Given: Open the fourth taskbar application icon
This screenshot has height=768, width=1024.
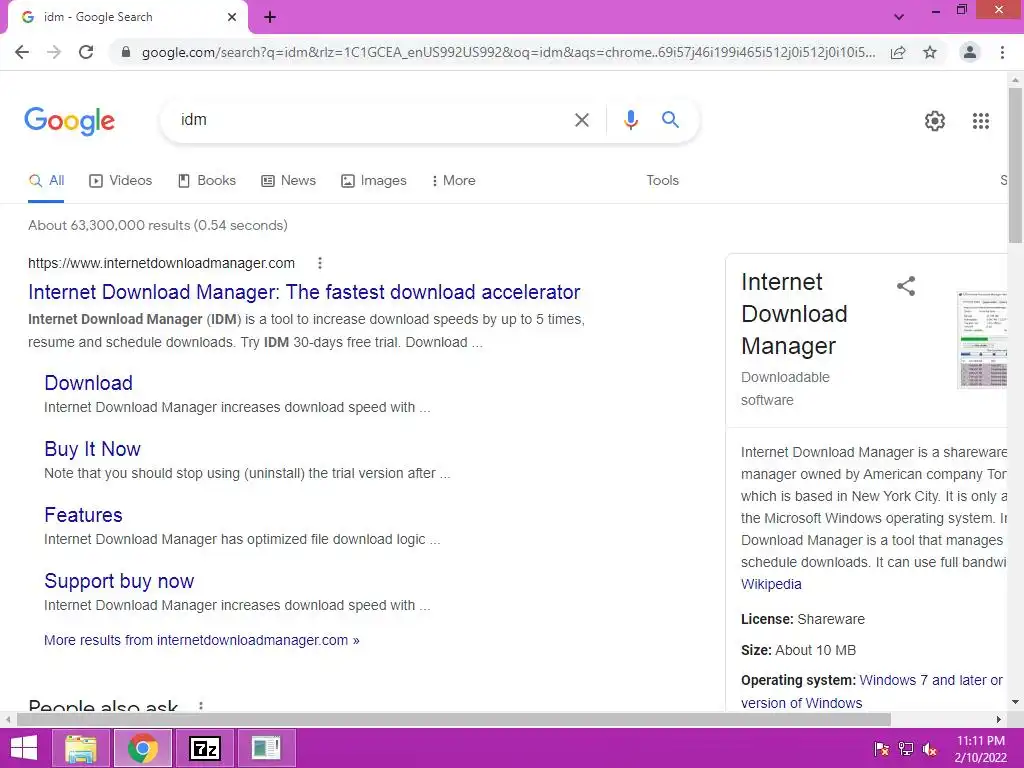Looking at the screenshot, I should point(266,748).
